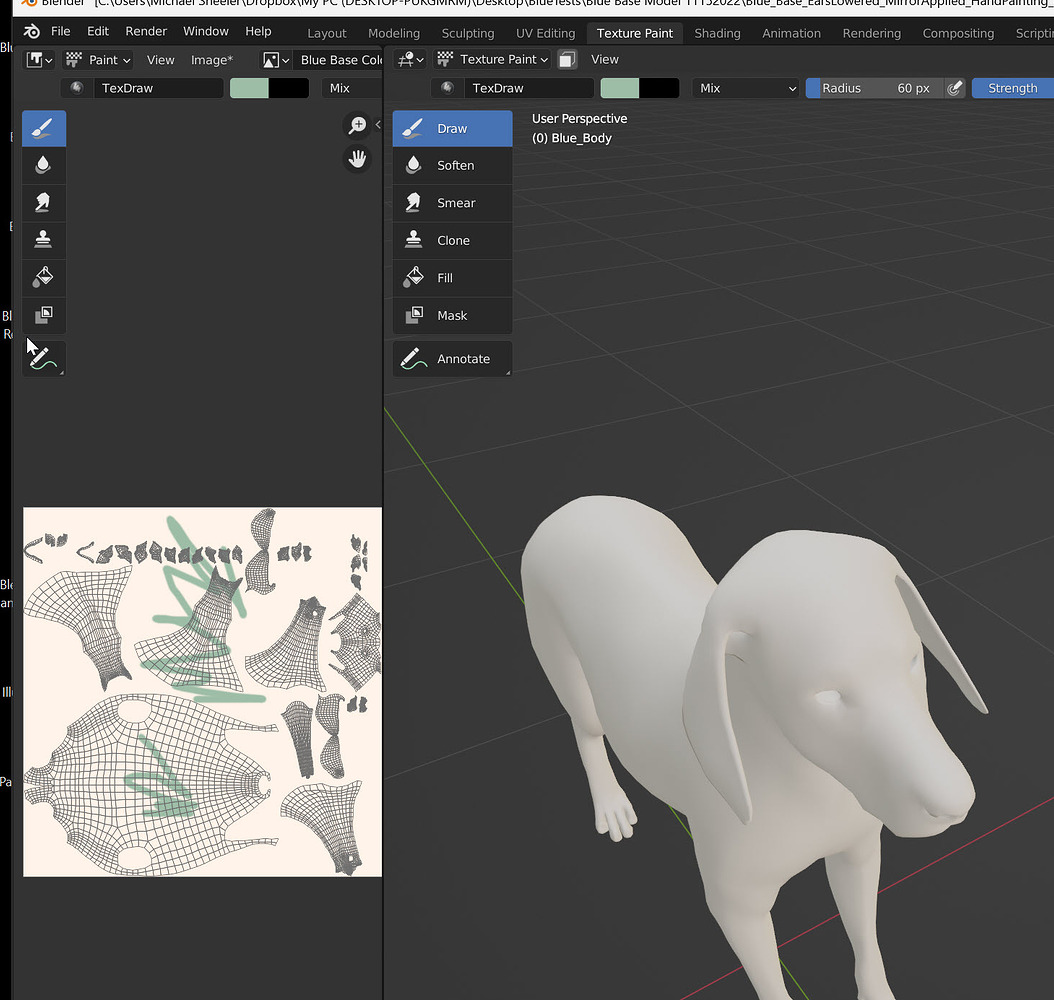This screenshot has height=1000, width=1054.
Task: Open the green primary color swatch in viewport header
Action: click(620, 88)
